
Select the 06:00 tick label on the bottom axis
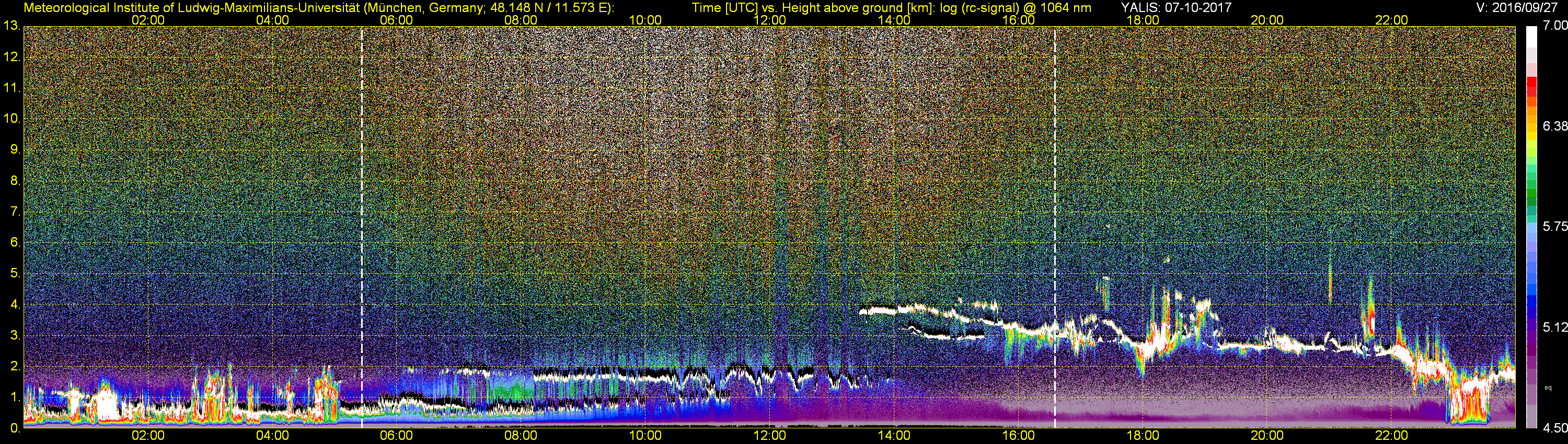(396, 436)
